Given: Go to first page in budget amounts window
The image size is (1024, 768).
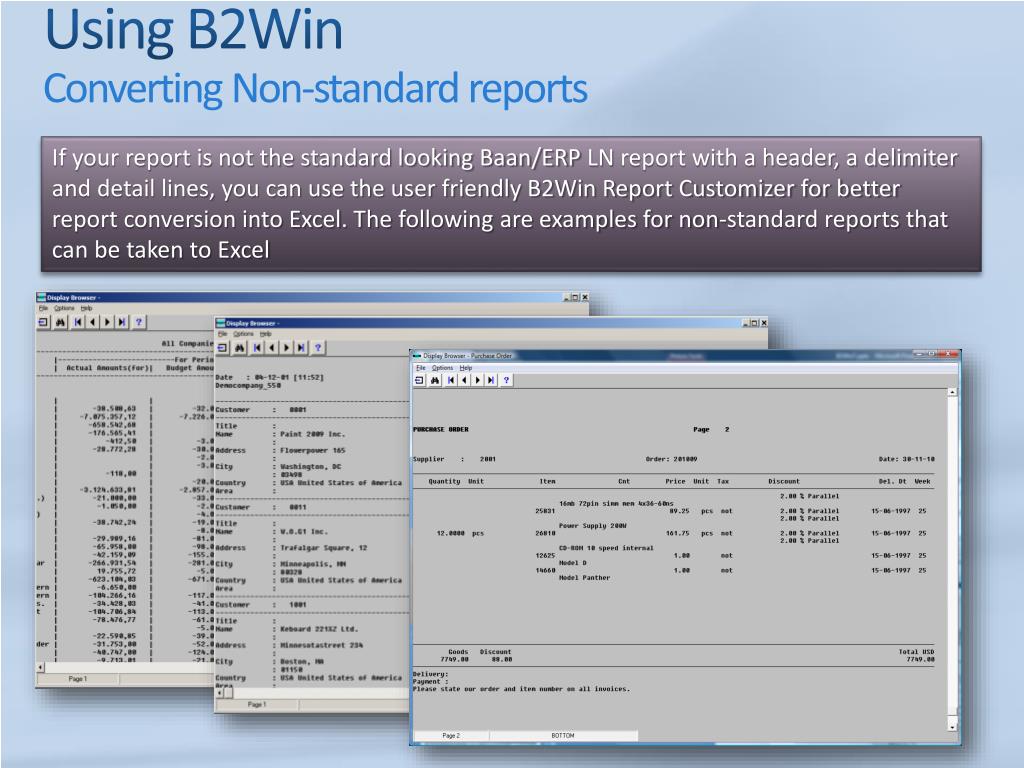Looking at the screenshot, I should point(78,322).
